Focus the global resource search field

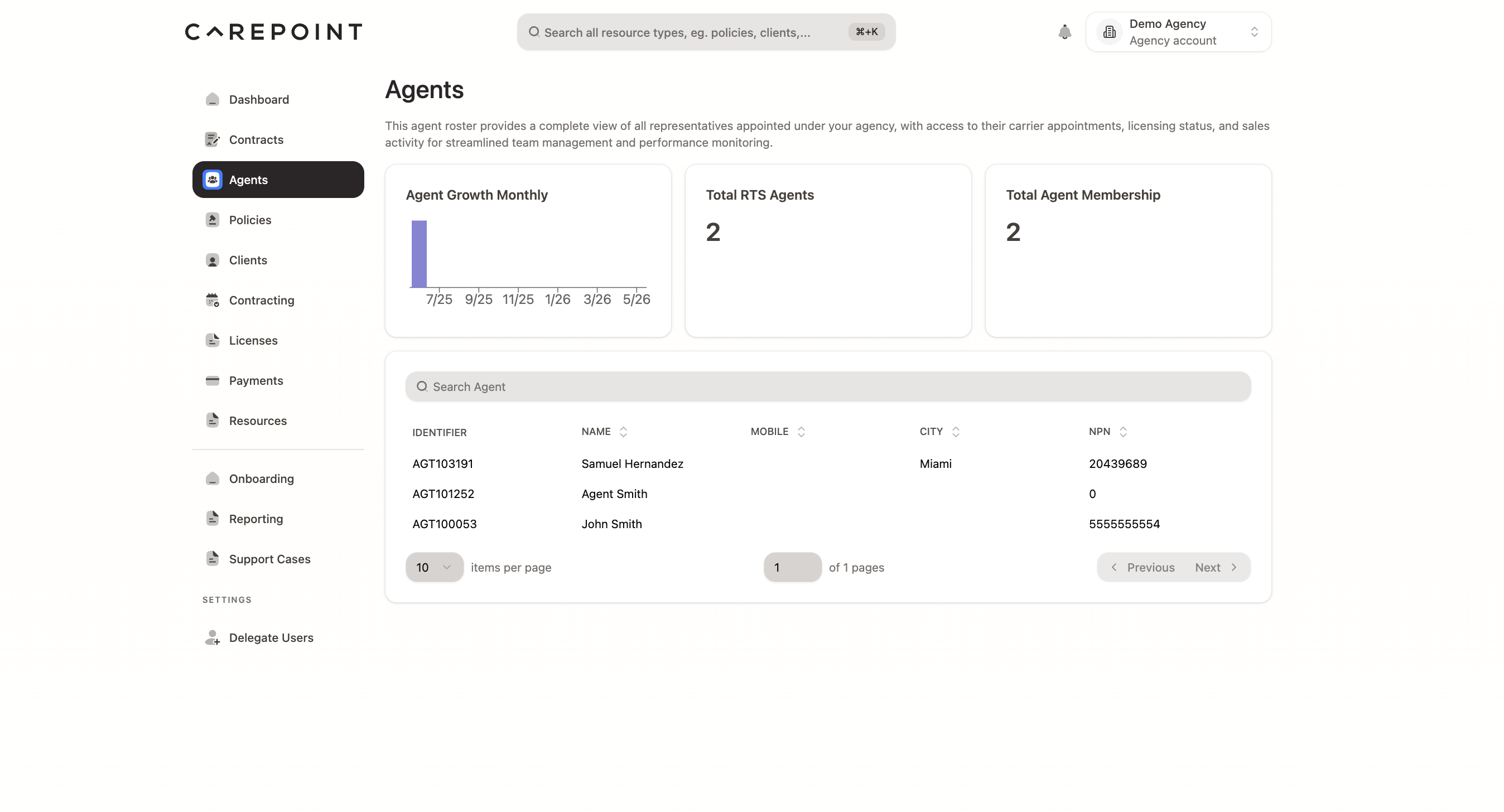tap(706, 32)
